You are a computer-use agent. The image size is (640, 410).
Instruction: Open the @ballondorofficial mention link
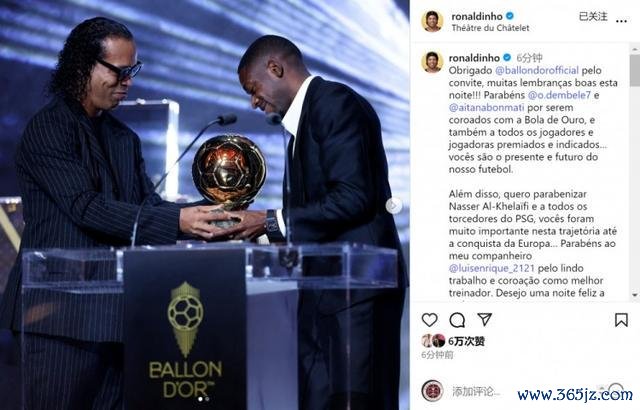tap(537, 70)
